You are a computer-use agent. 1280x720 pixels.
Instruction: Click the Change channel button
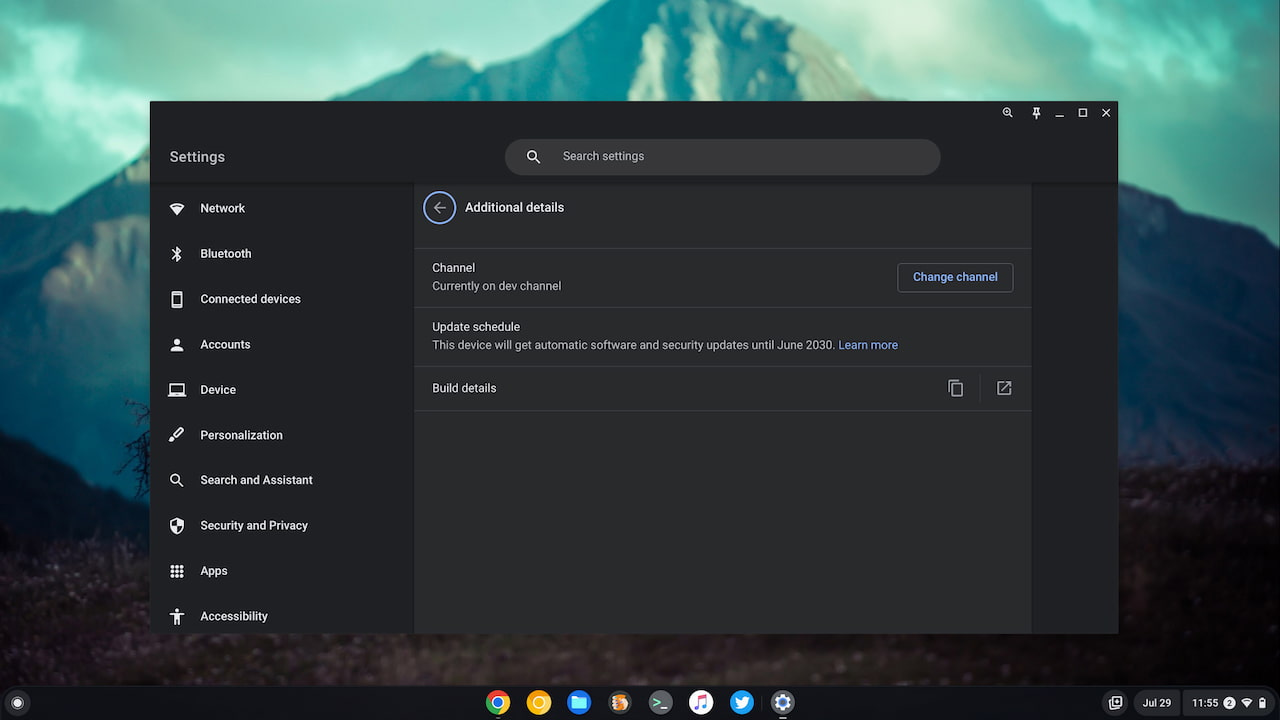[955, 277]
